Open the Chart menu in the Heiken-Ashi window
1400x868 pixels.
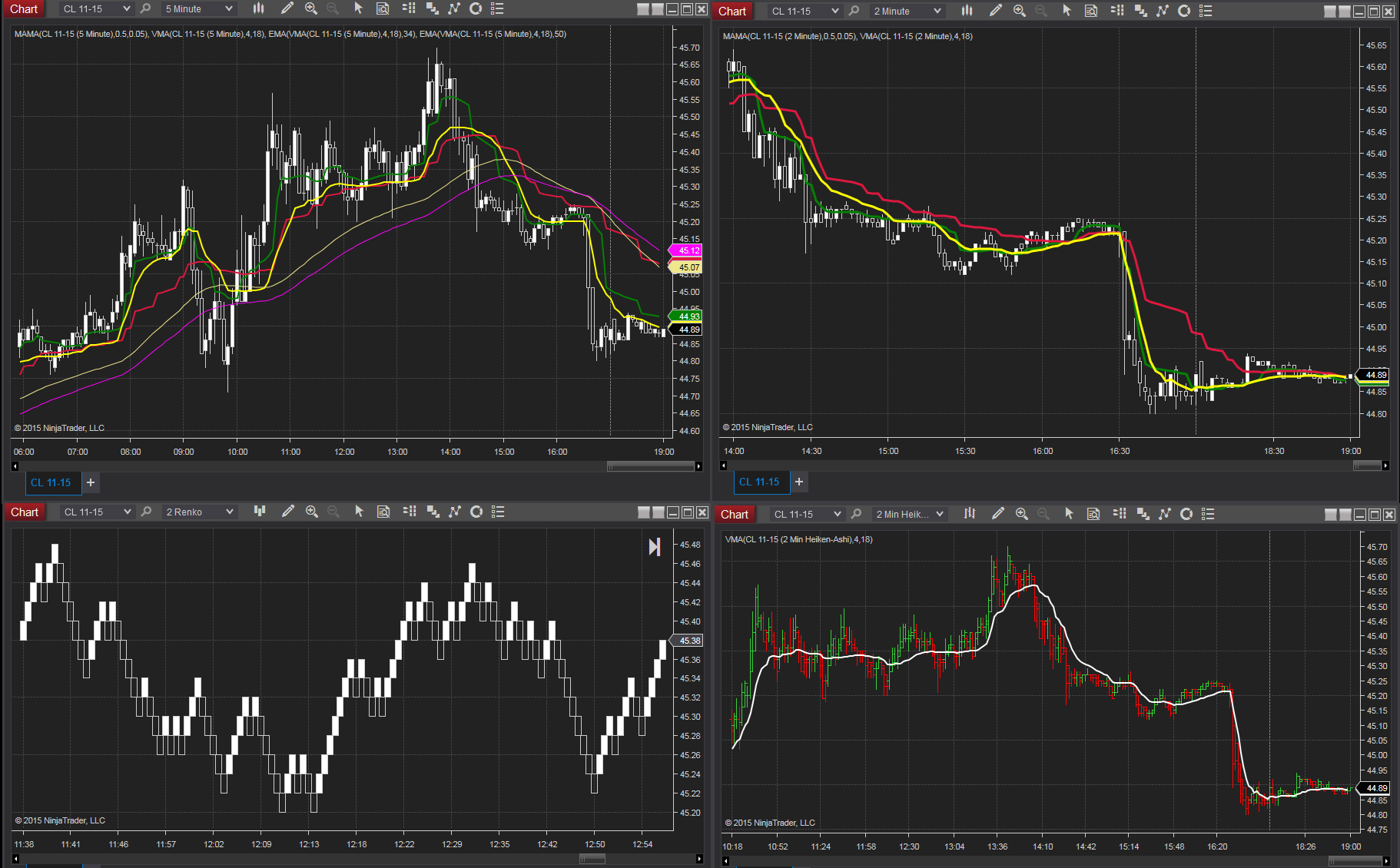pos(735,515)
